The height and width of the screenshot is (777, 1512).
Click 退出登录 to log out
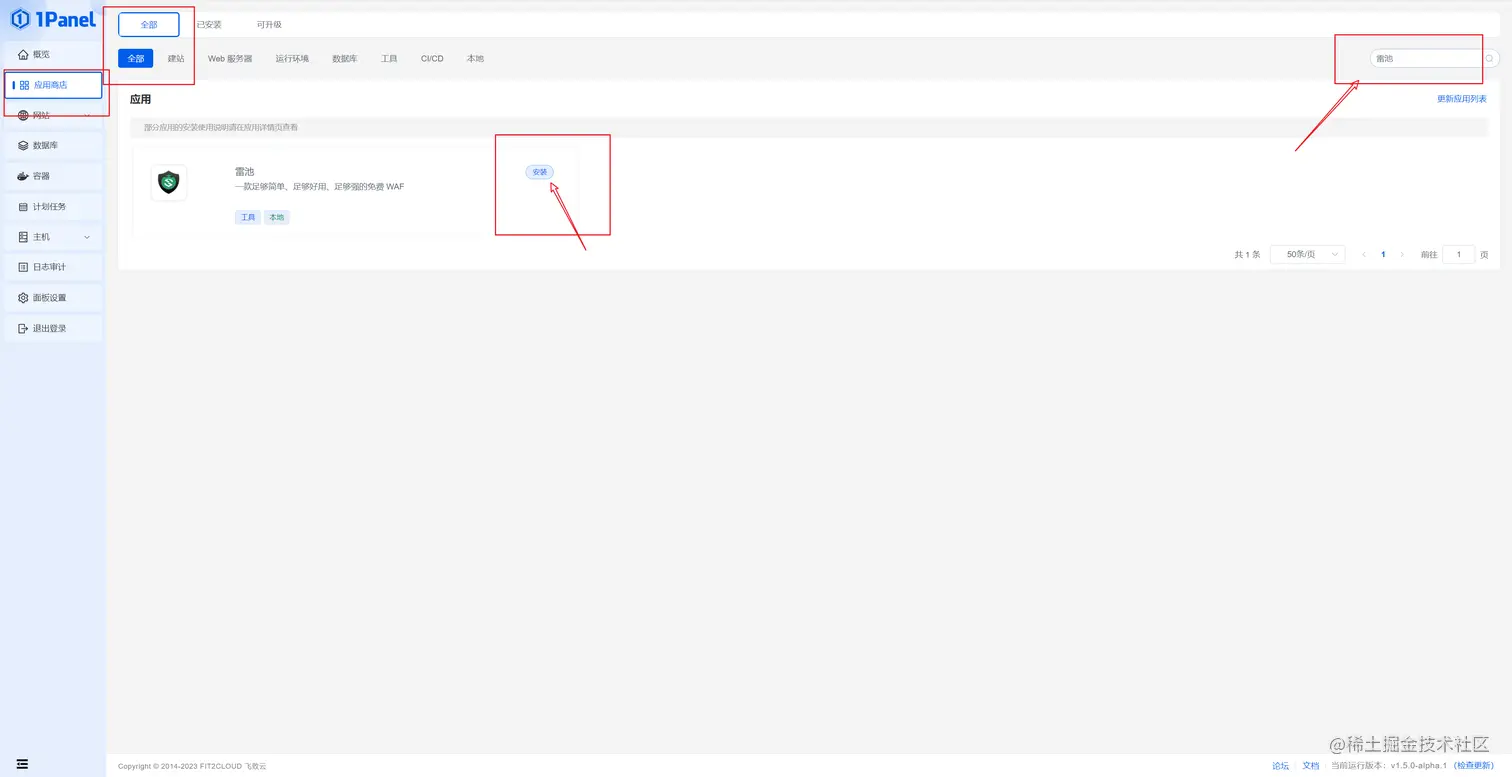coord(53,328)
